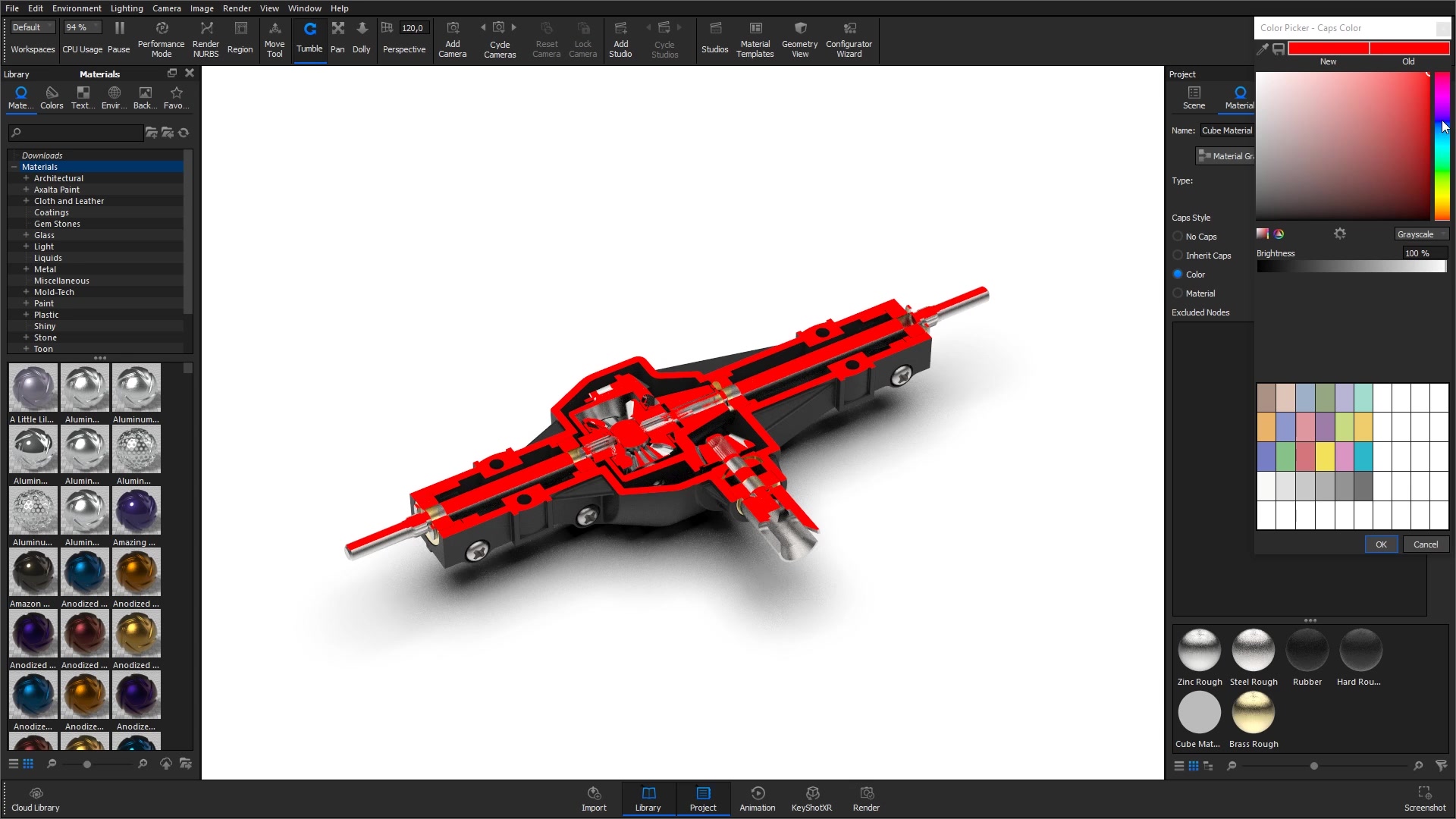Open the Lighting menu
Screen dimensions: 1456x819
tap(126, 8)
